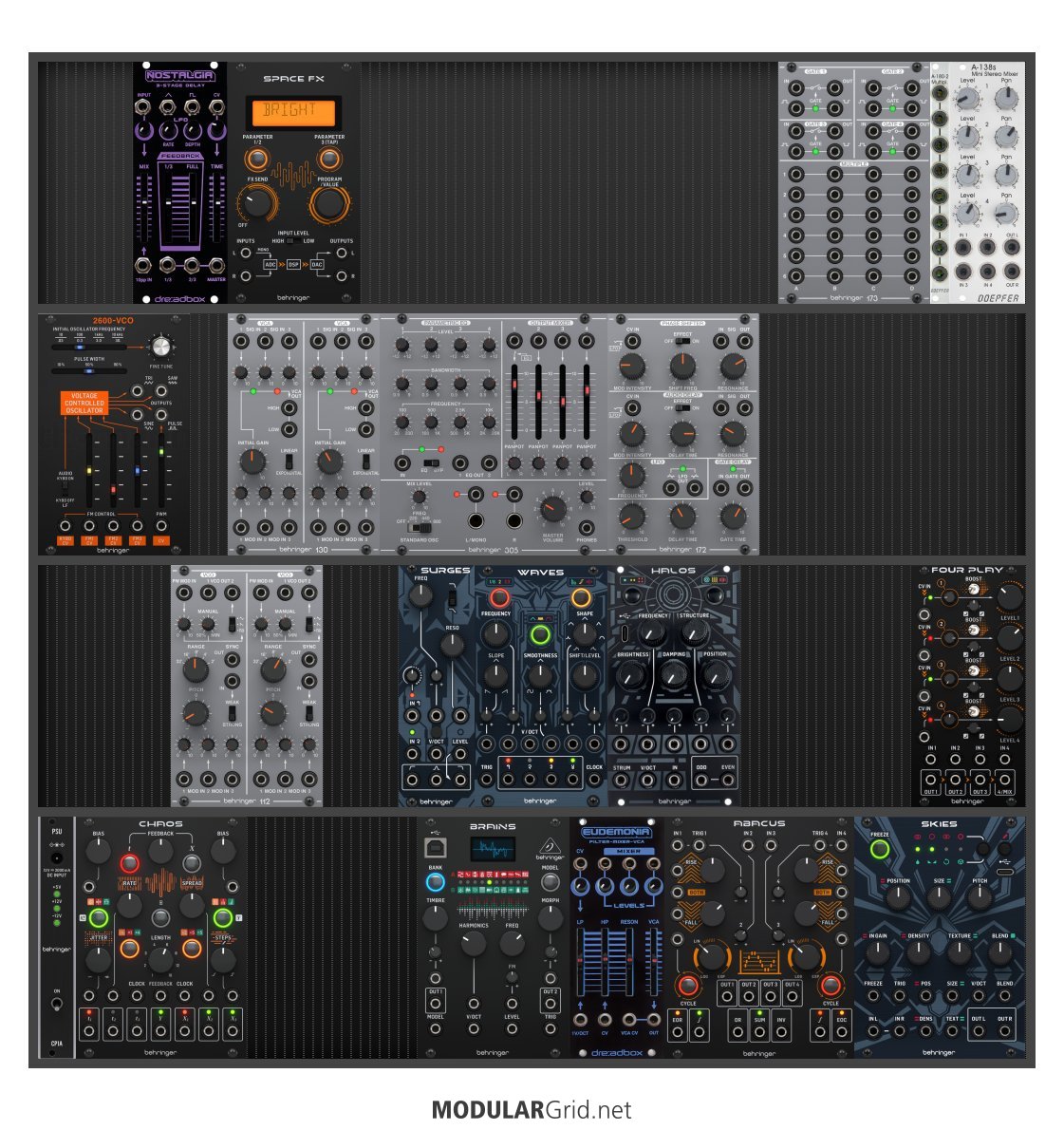Screen dimensions: 1064x1130
Task: Click the OUT jack on Eudemonia
Action: (x=653, y=1020)
